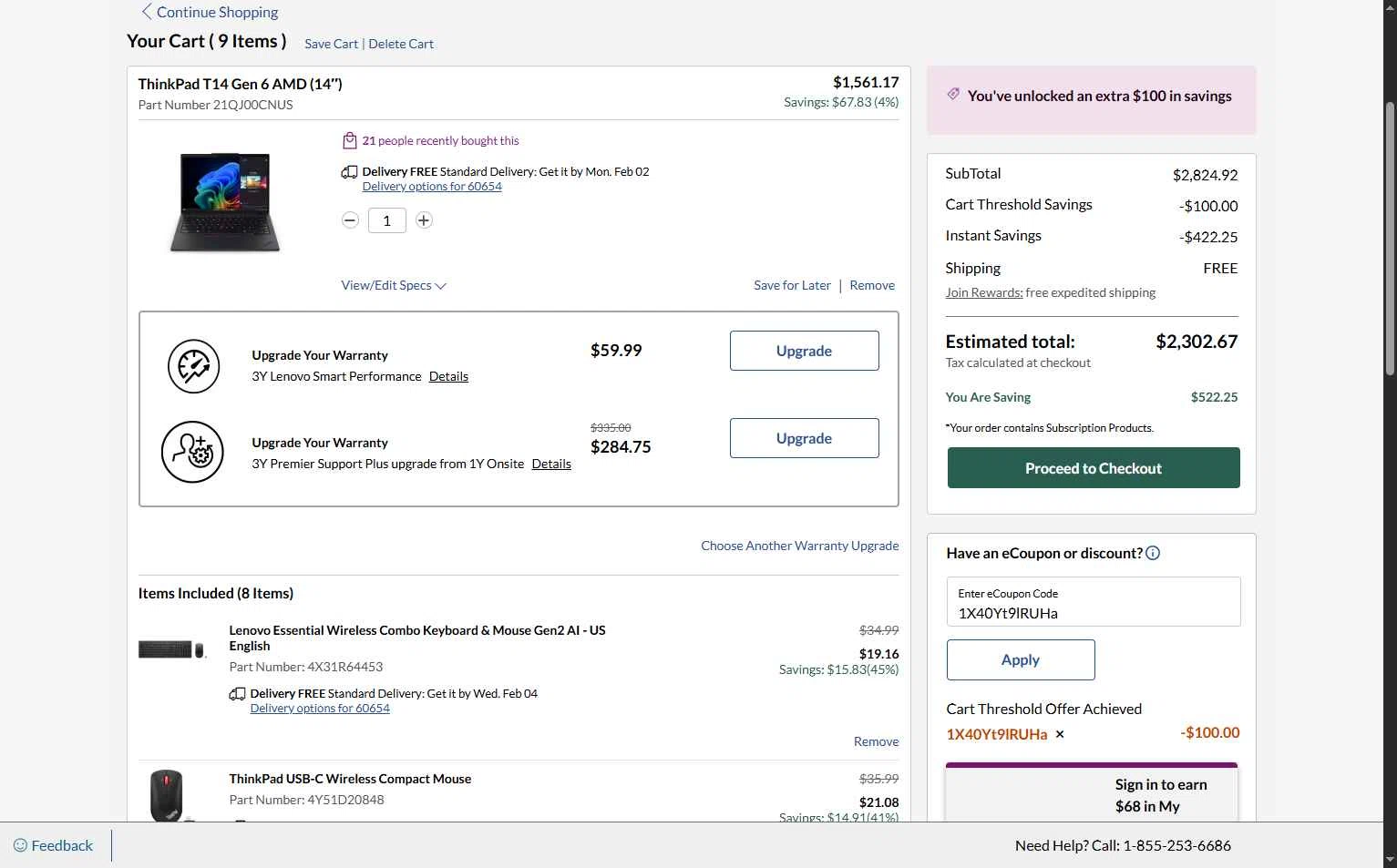Remove applied coupon 1X40Yt9lRUHa with x
1397x868 pixels.
(1060, 734)
